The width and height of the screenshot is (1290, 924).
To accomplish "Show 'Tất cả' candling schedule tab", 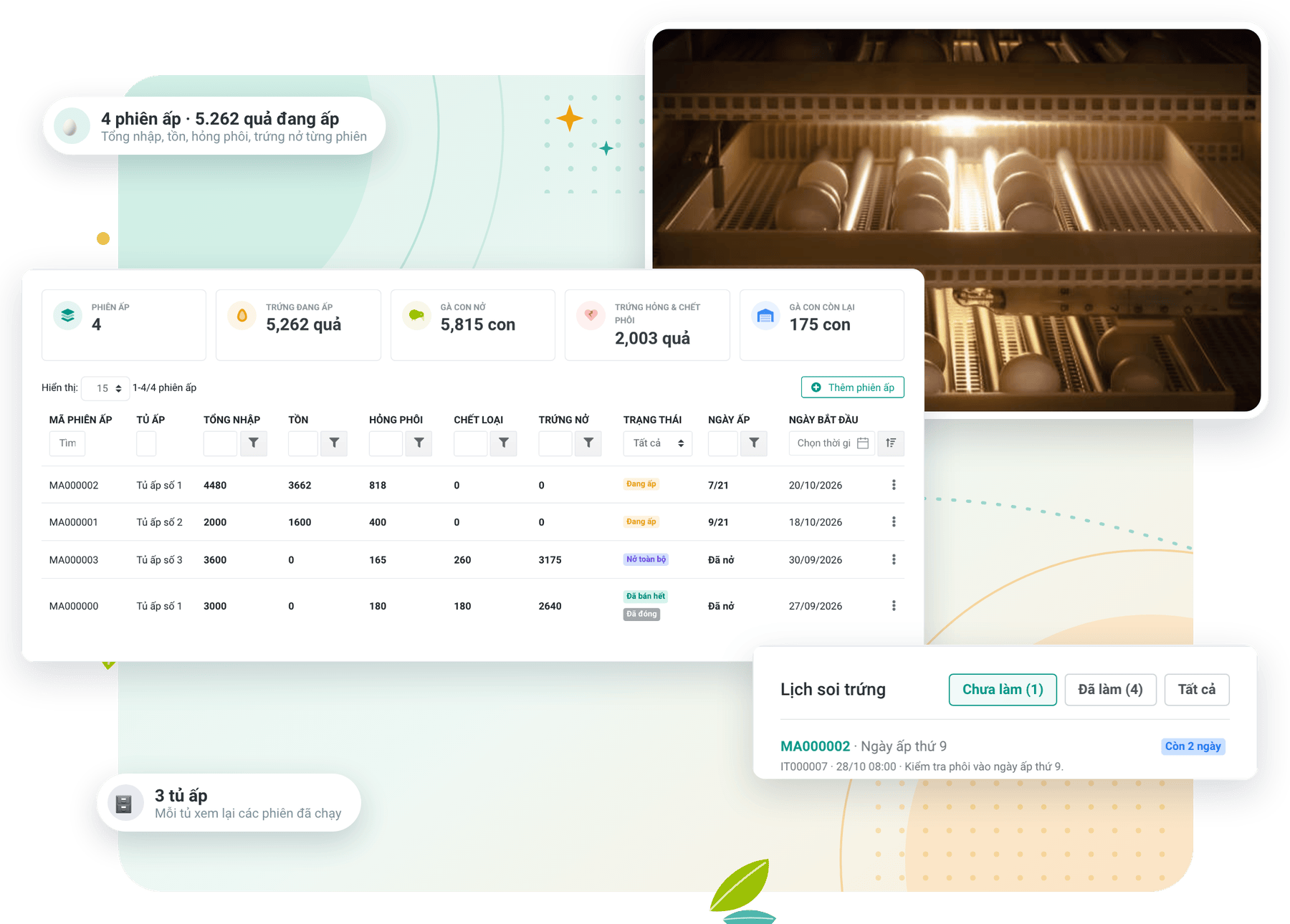I will (x=1197, y=690).
